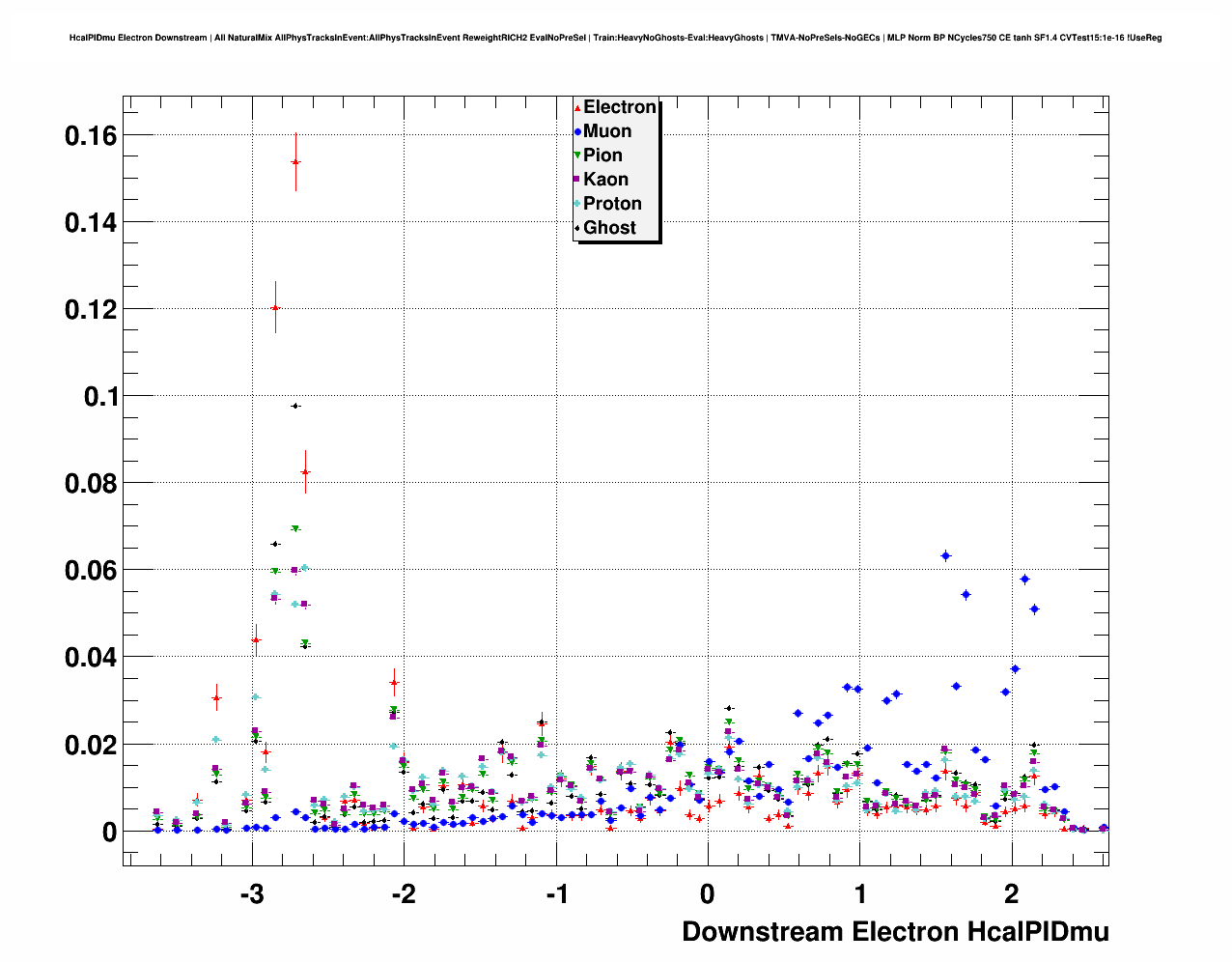1232x962 pixels.
Task: Click the highest red Electron data point
Action: tap(295, 162)
